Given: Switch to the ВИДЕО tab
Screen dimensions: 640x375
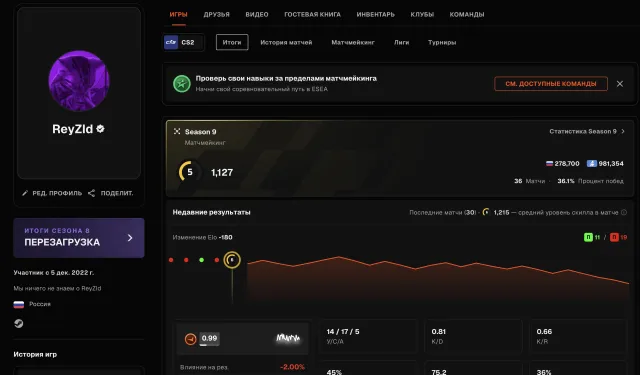Looking at the screenshot, I should coord(257,14).
